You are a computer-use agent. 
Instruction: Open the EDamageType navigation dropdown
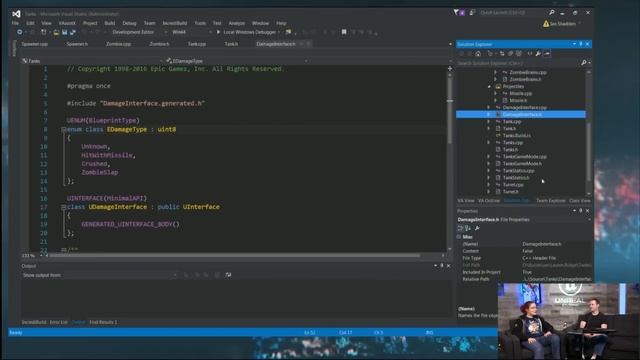pyautogui.click(x=236, y=61)
